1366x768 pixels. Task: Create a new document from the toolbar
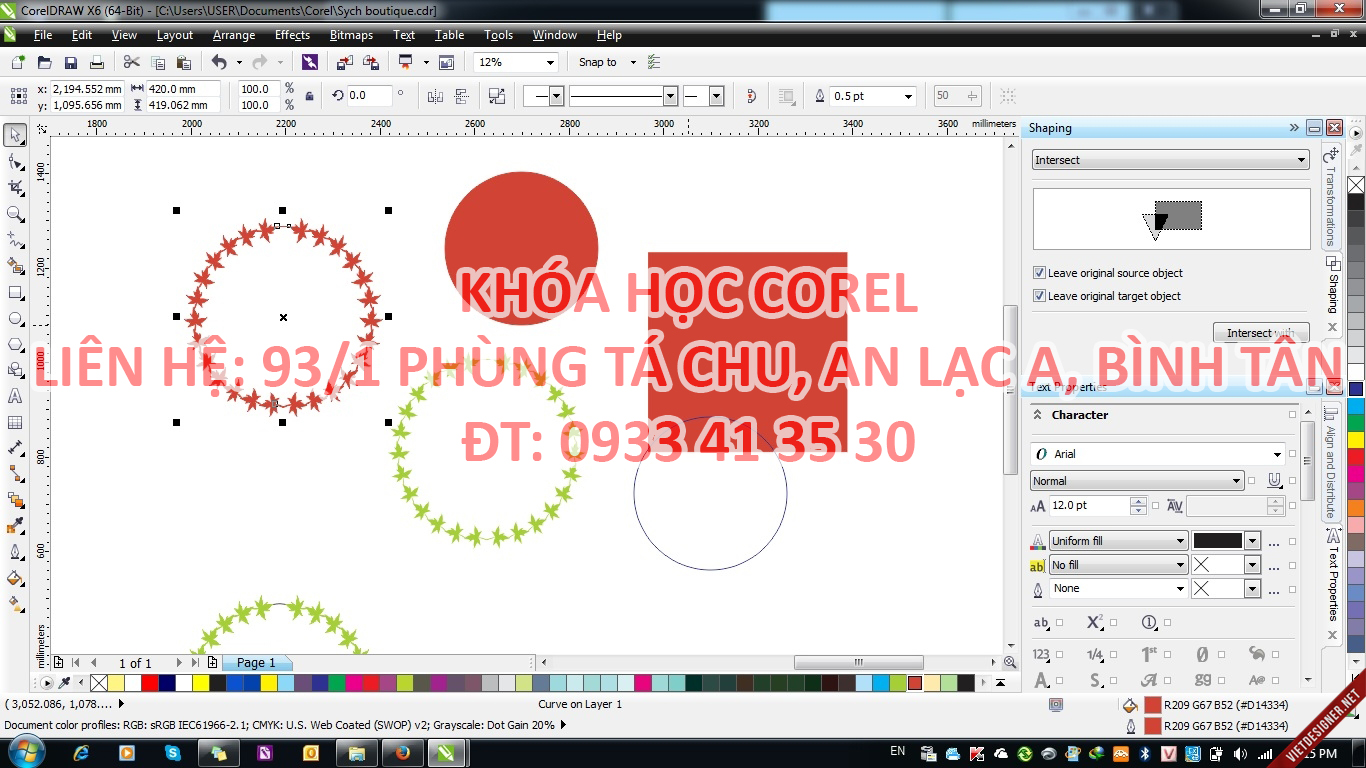[18, 62]
